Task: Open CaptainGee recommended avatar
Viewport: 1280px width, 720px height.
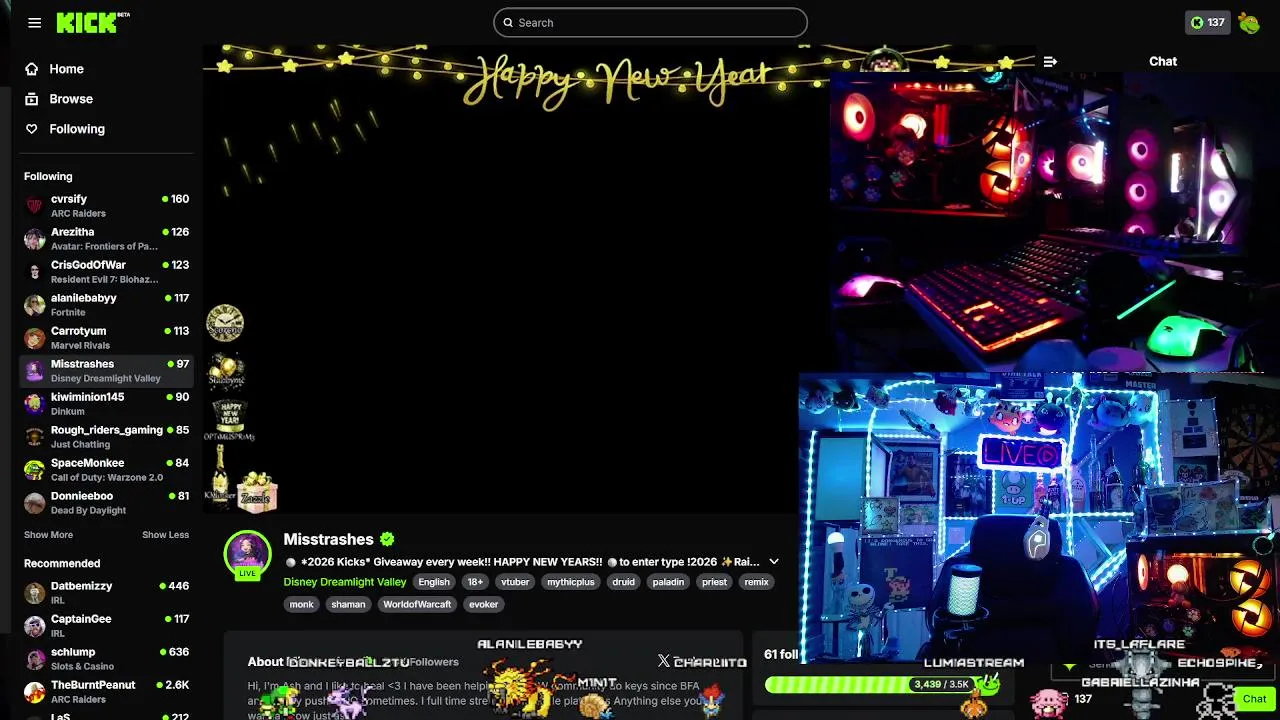Action: pos(35,626)
